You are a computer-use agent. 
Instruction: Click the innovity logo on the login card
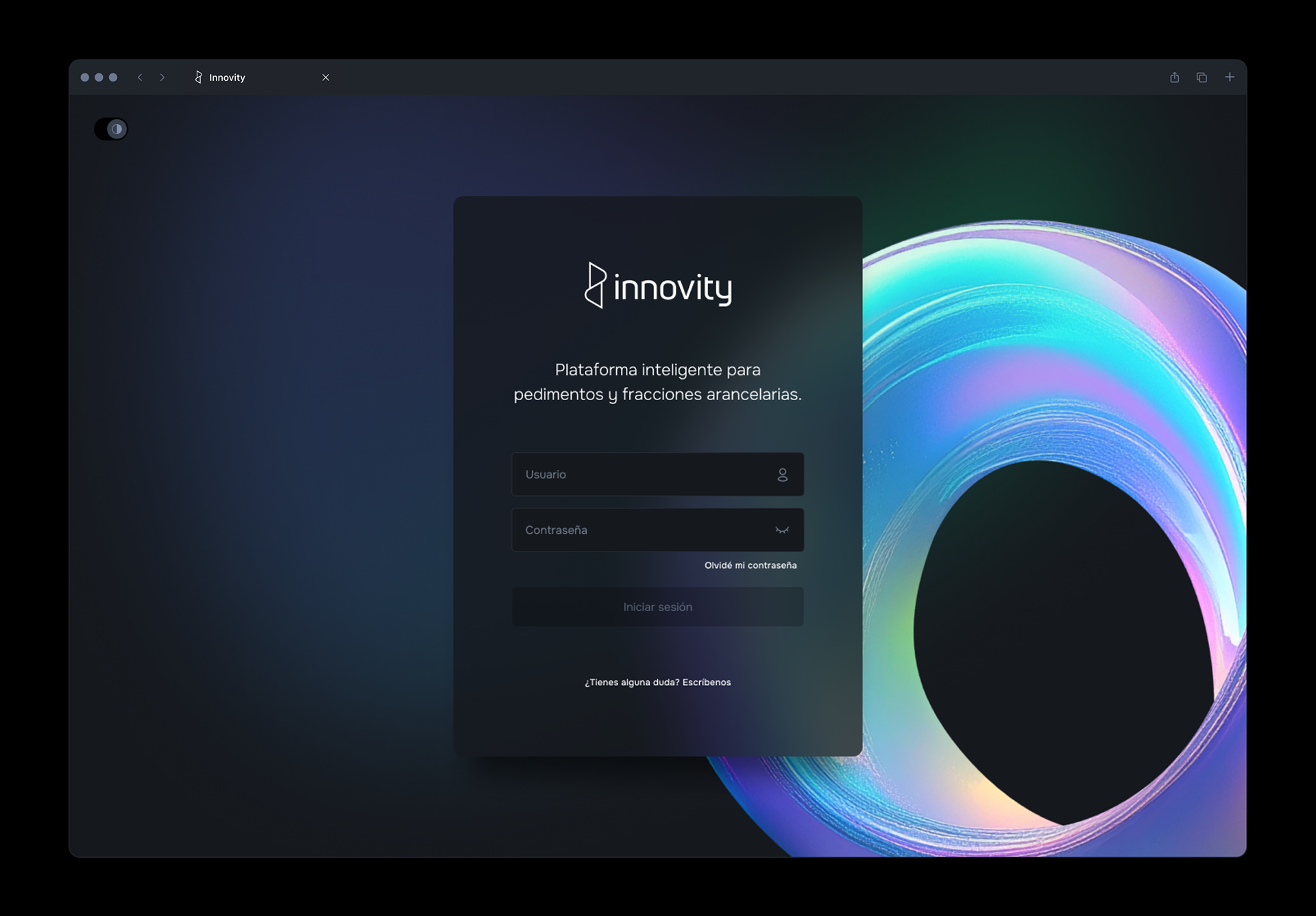coord(658,286)
